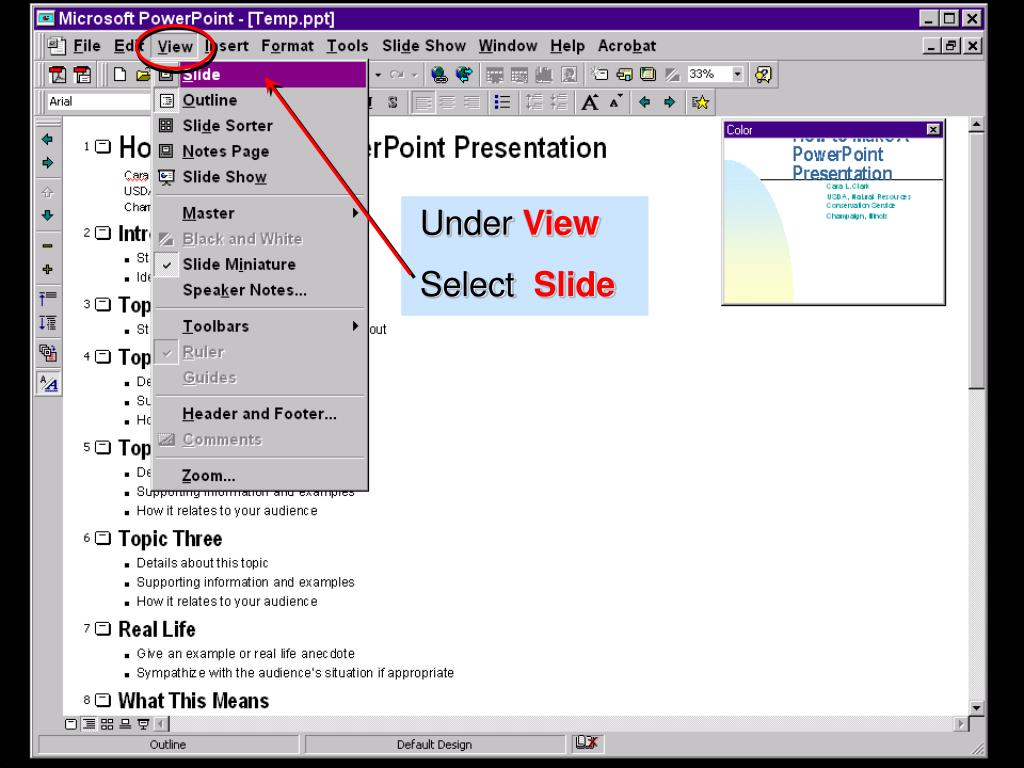Viewport: 1024px width, 768px height.
Task: Click the first Acrobat PDF toolbar icon
Action: click(57, 74)
